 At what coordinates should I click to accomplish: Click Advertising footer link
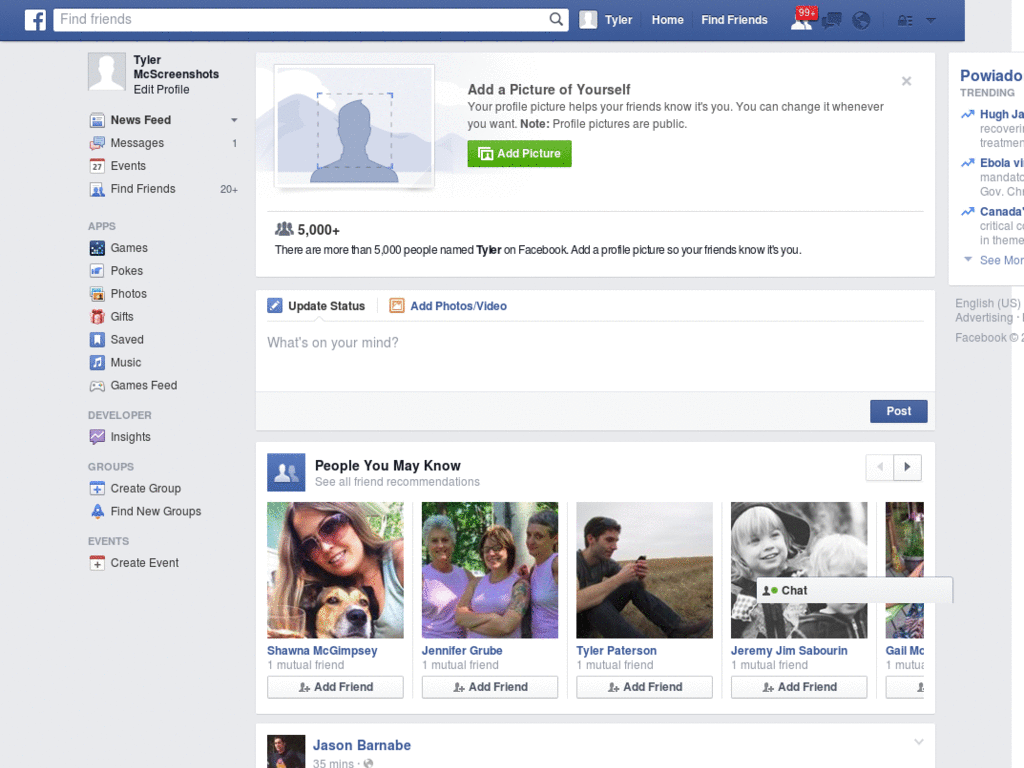click(984, 317)
